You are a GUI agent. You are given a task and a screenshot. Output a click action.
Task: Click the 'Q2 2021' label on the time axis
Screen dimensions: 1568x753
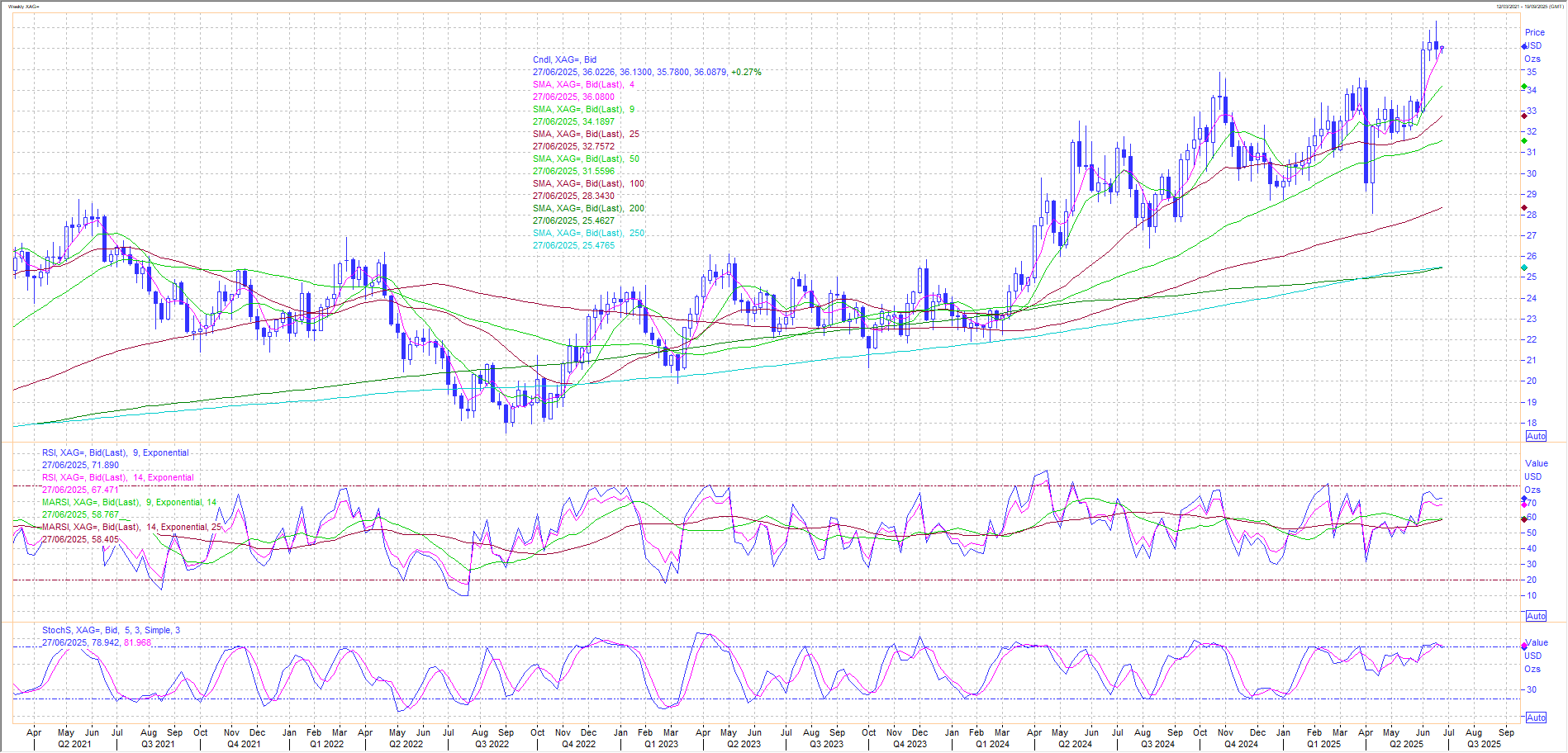click(x=74, y=744)
